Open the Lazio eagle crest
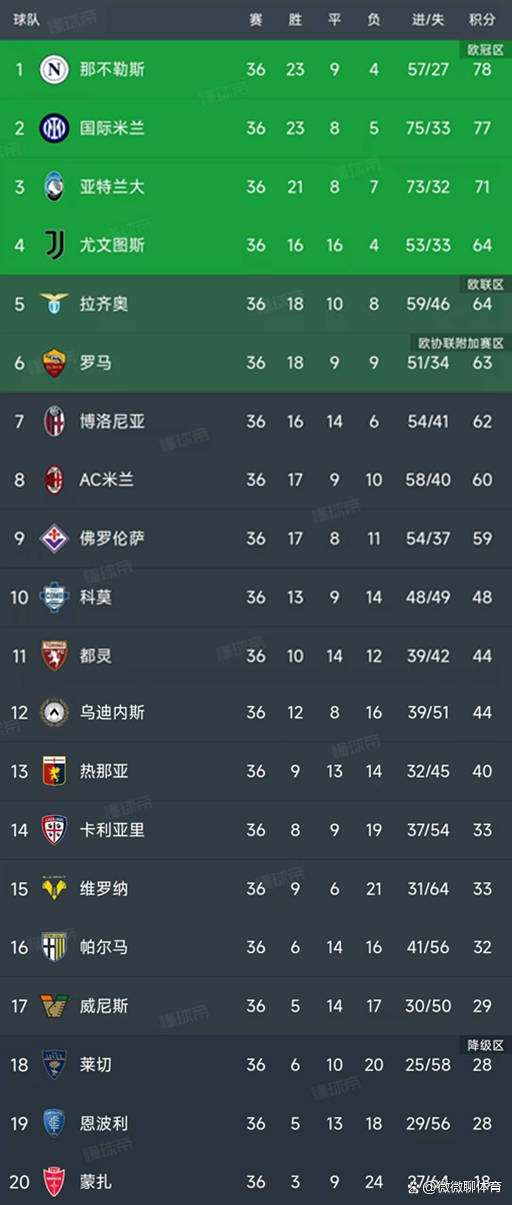The height and width of the screenshot is (1205, 512). [54, 303]
